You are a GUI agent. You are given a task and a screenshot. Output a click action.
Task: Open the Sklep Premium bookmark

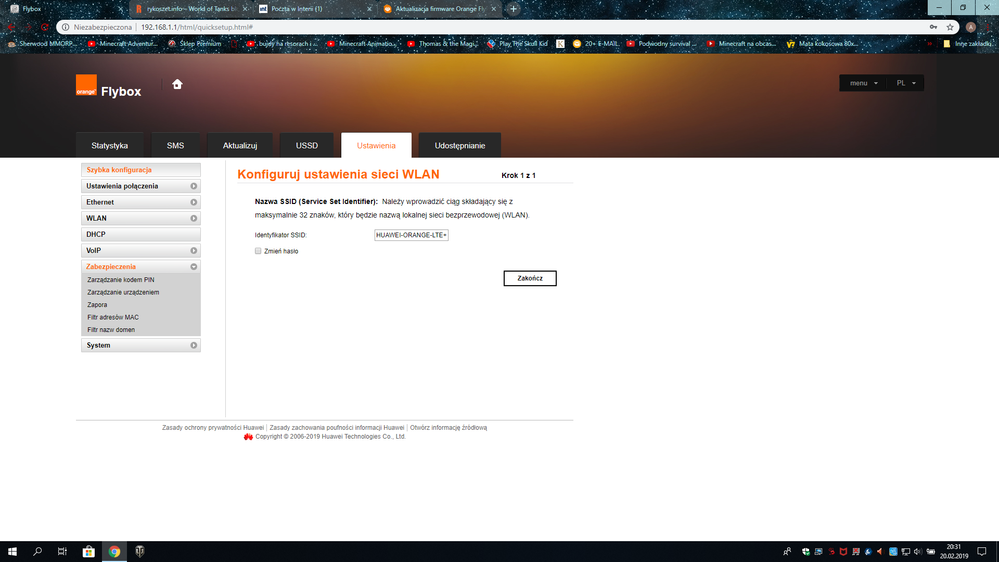pyautogui.click(x=194, y=44)
